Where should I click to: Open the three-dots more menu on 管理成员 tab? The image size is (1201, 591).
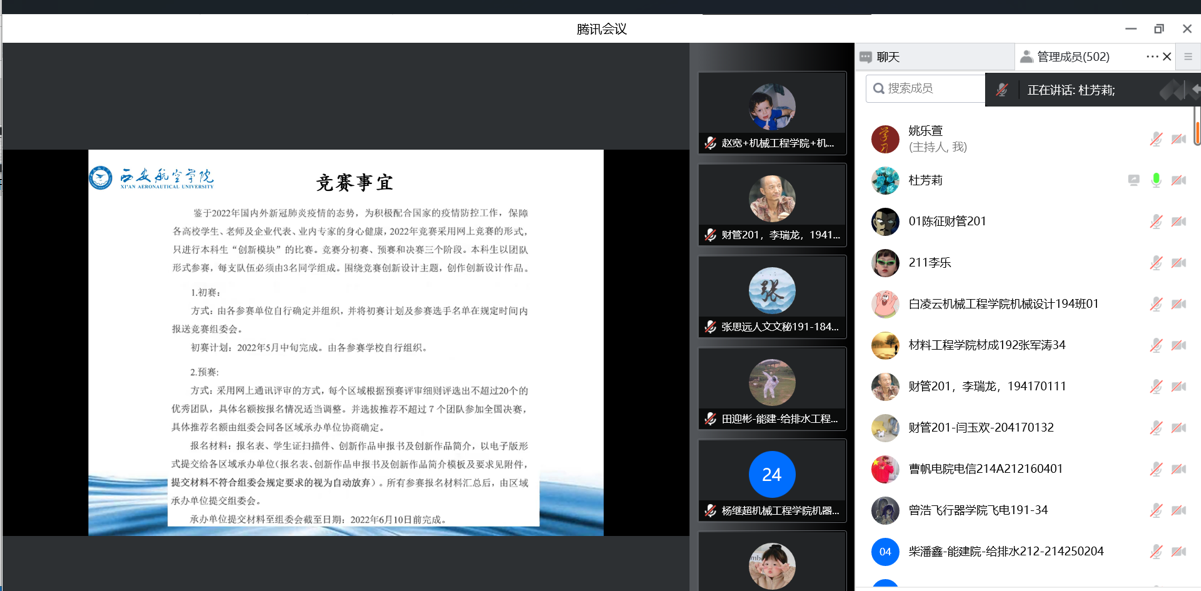[x=1151, y=57]
